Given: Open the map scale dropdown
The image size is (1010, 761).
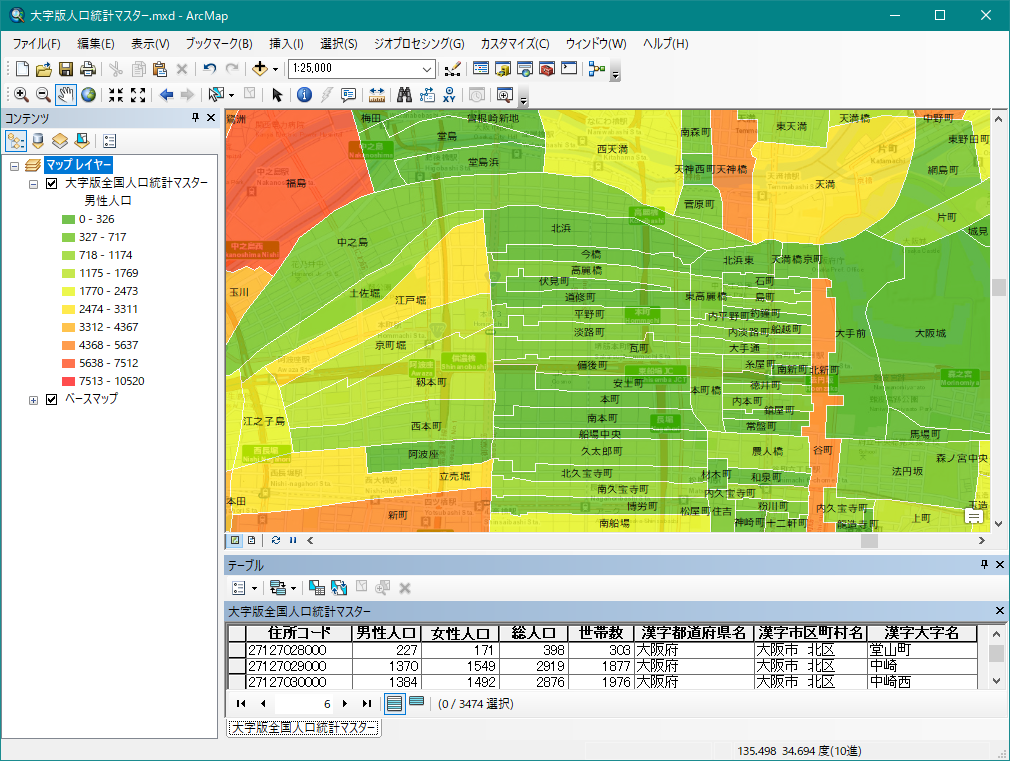Looking at the screenshot, I should [426, 68].
